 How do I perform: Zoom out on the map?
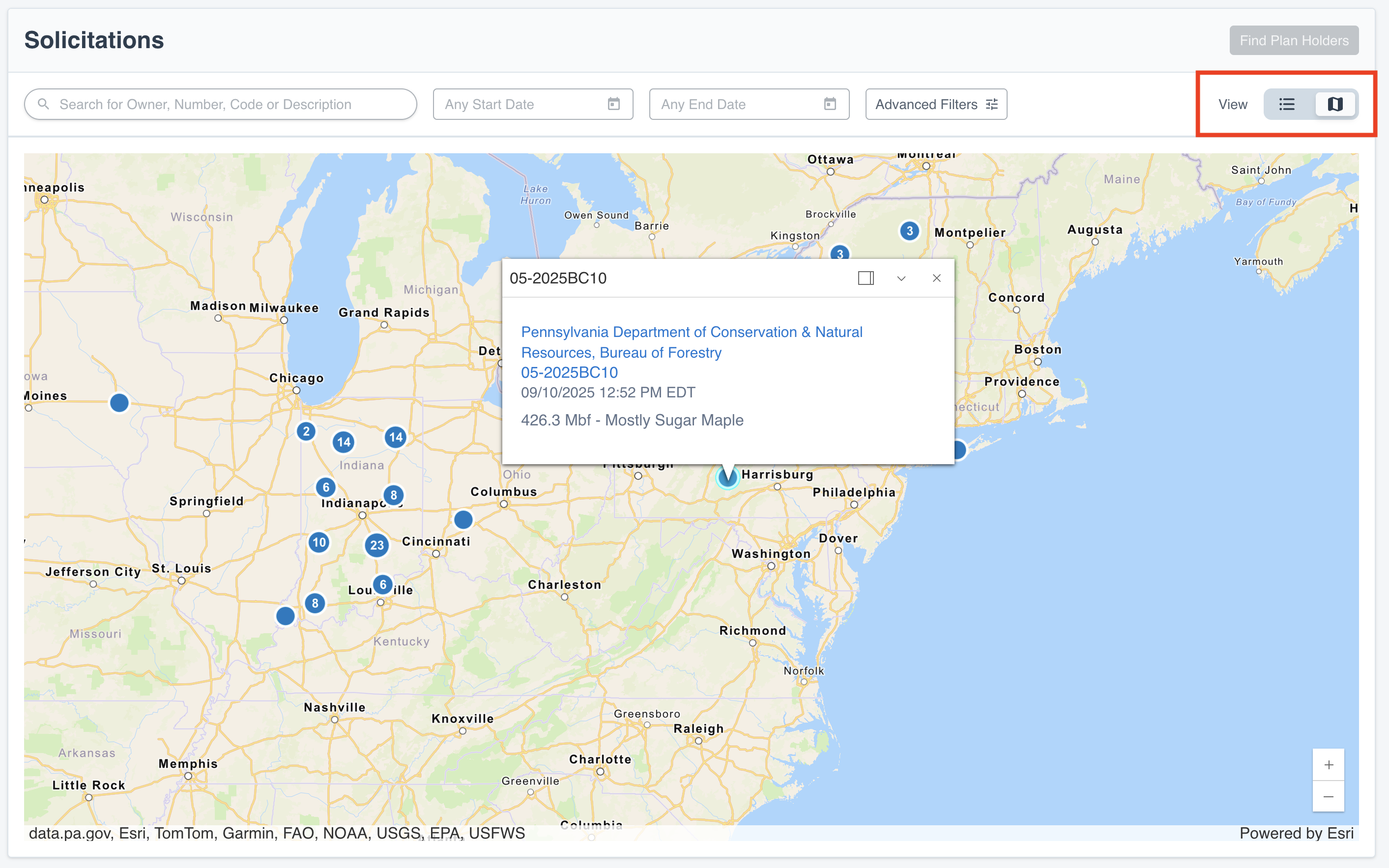pyautogui.click(x=1328, y=796)
